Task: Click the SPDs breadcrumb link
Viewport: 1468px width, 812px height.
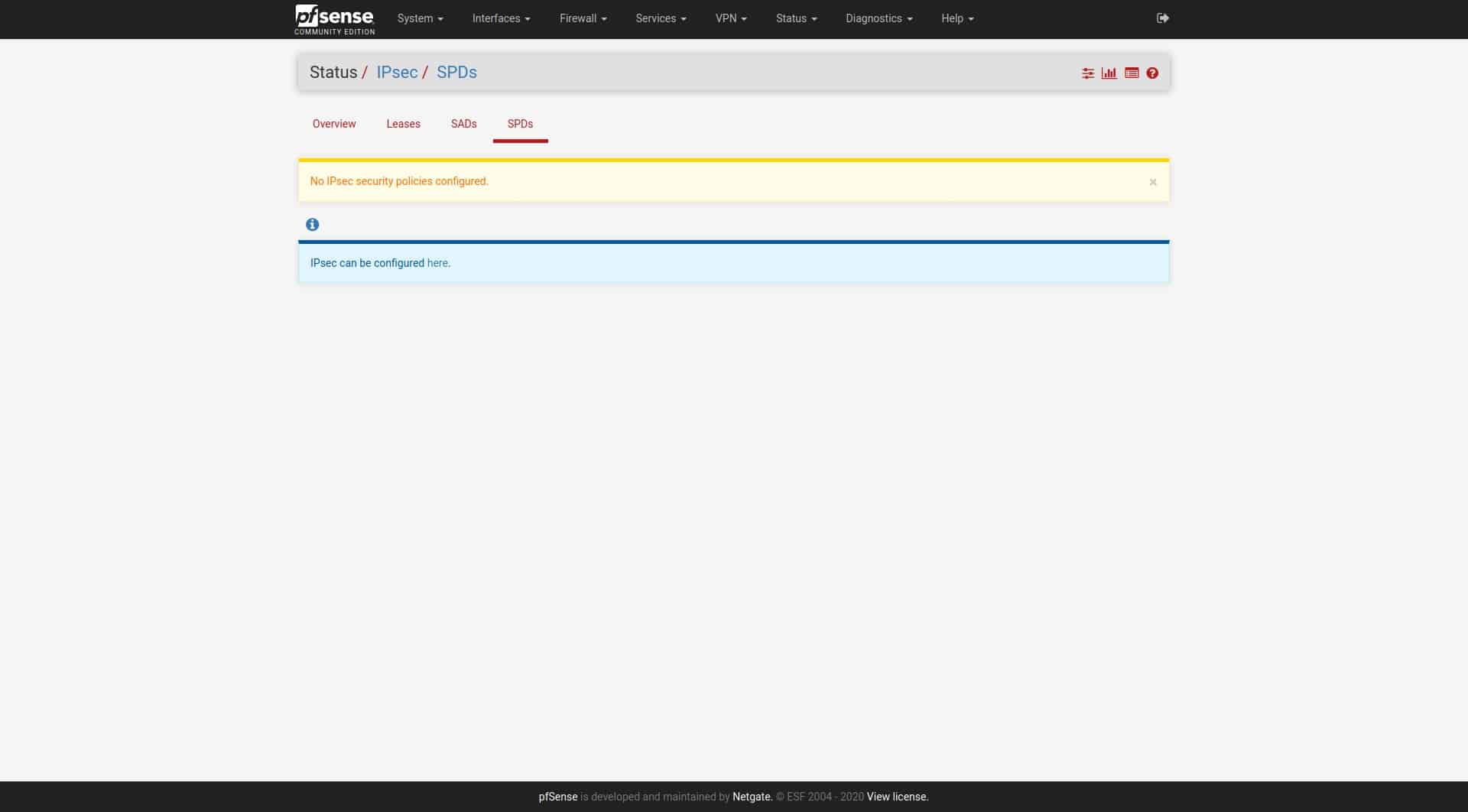Action: point(456,72)
